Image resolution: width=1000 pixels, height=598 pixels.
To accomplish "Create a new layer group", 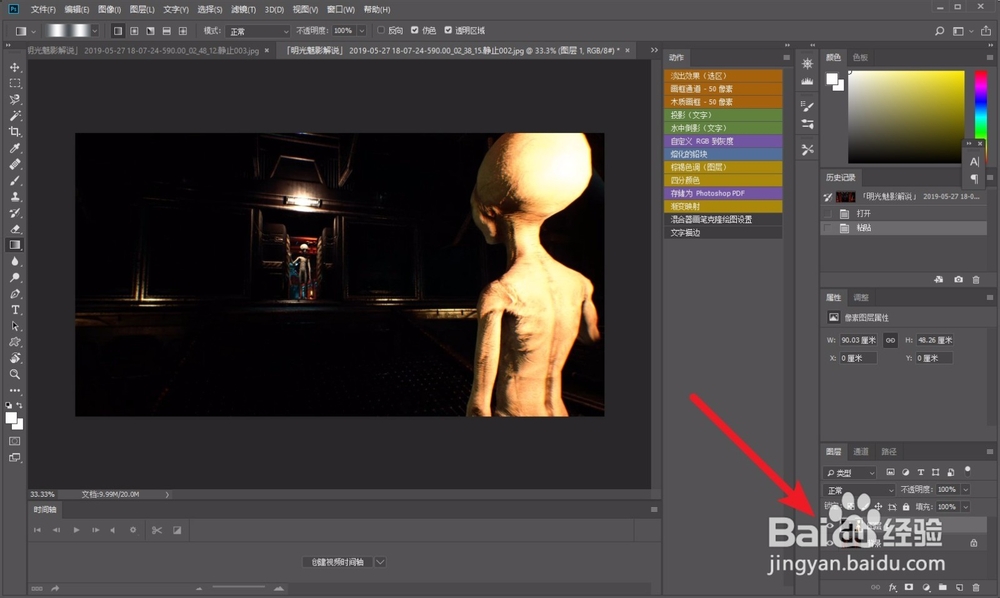I will [x=942, y=587].
